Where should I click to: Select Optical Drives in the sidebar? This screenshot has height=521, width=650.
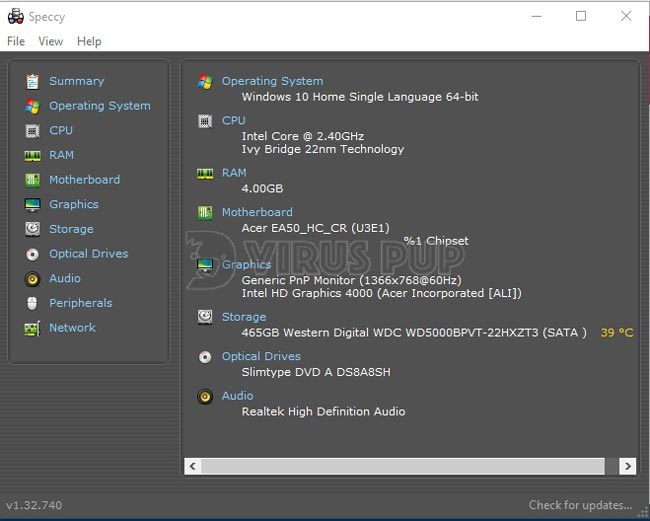click(x=89, y=253)
